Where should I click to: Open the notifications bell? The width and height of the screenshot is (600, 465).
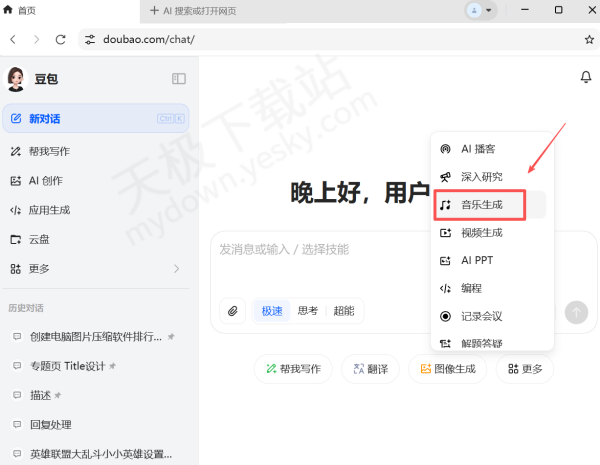pyautogui.click(x=585, y=78)
